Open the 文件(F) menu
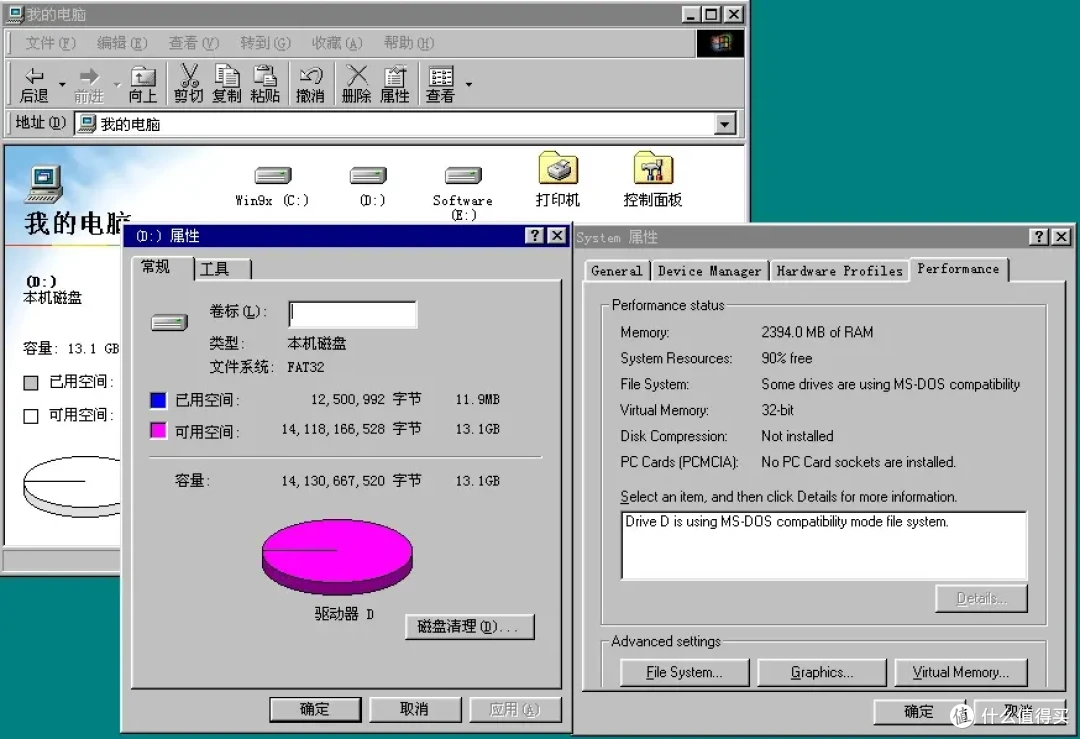Image resolution: width=1080 pixels, height=739 pixels. point(50,43)
